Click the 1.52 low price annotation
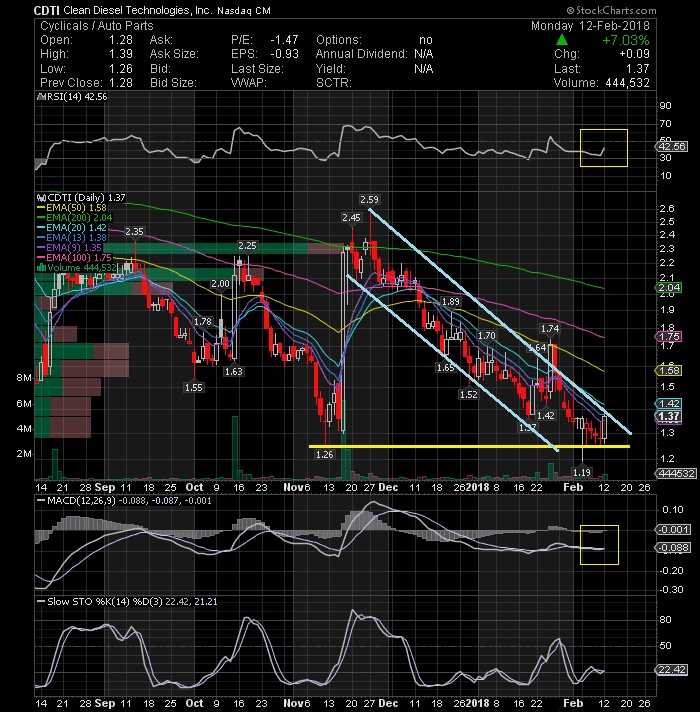Image resolution: width=700 pixels, height=712 pixels. (x=468, y=395)
